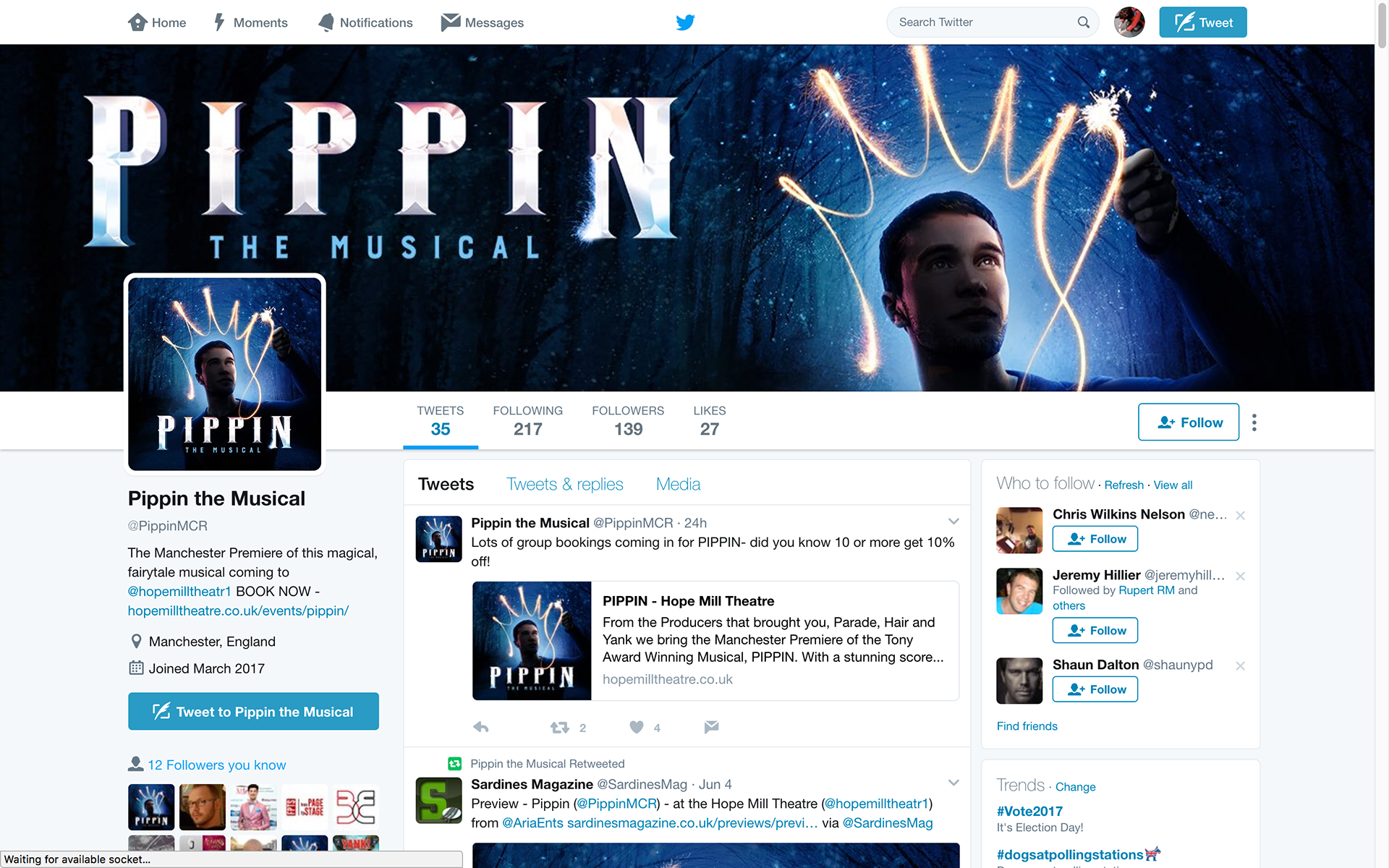Screen dimensions: 1389x868
Task: Open Moments from the lightning icon
Action: pos(250,22)
